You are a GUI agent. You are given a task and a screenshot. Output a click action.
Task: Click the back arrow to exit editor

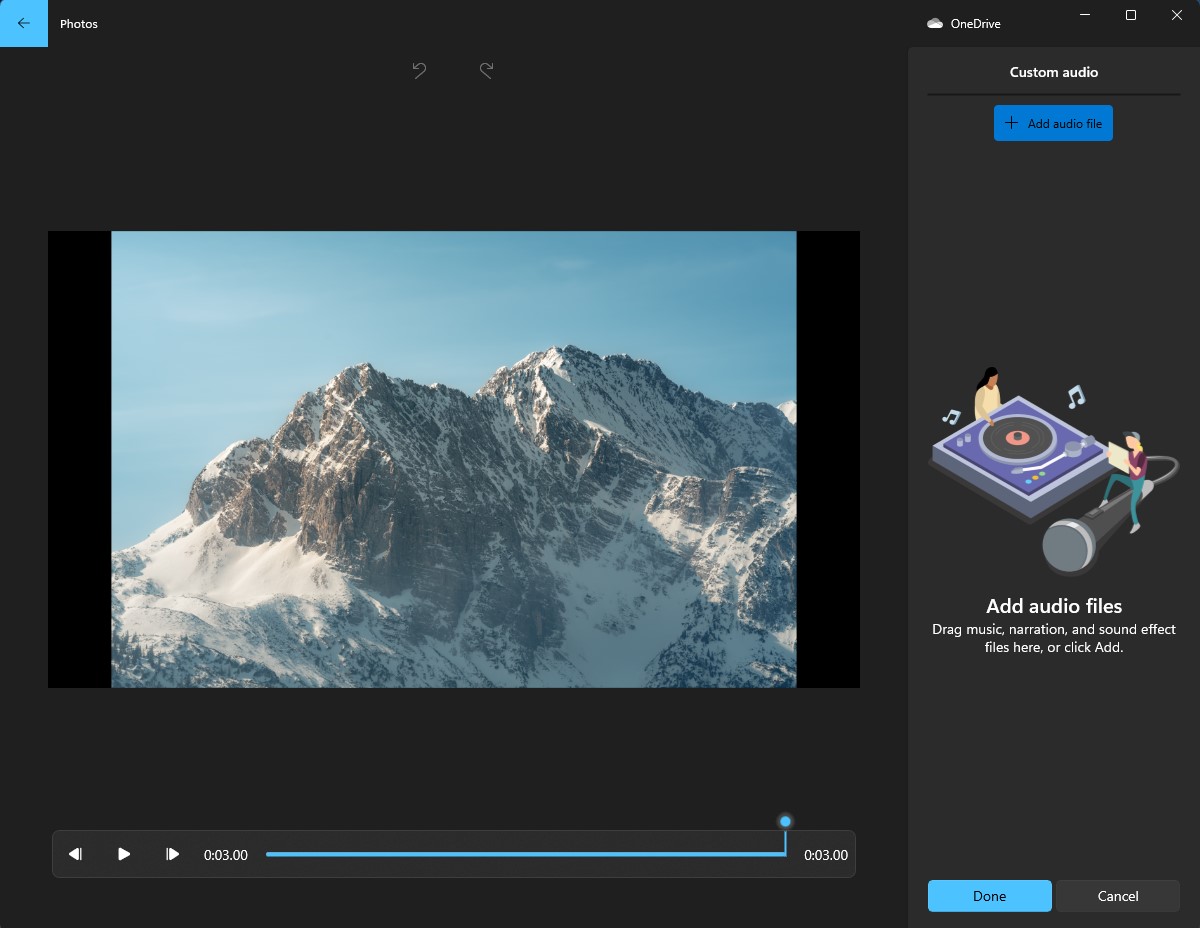[23, 23]
